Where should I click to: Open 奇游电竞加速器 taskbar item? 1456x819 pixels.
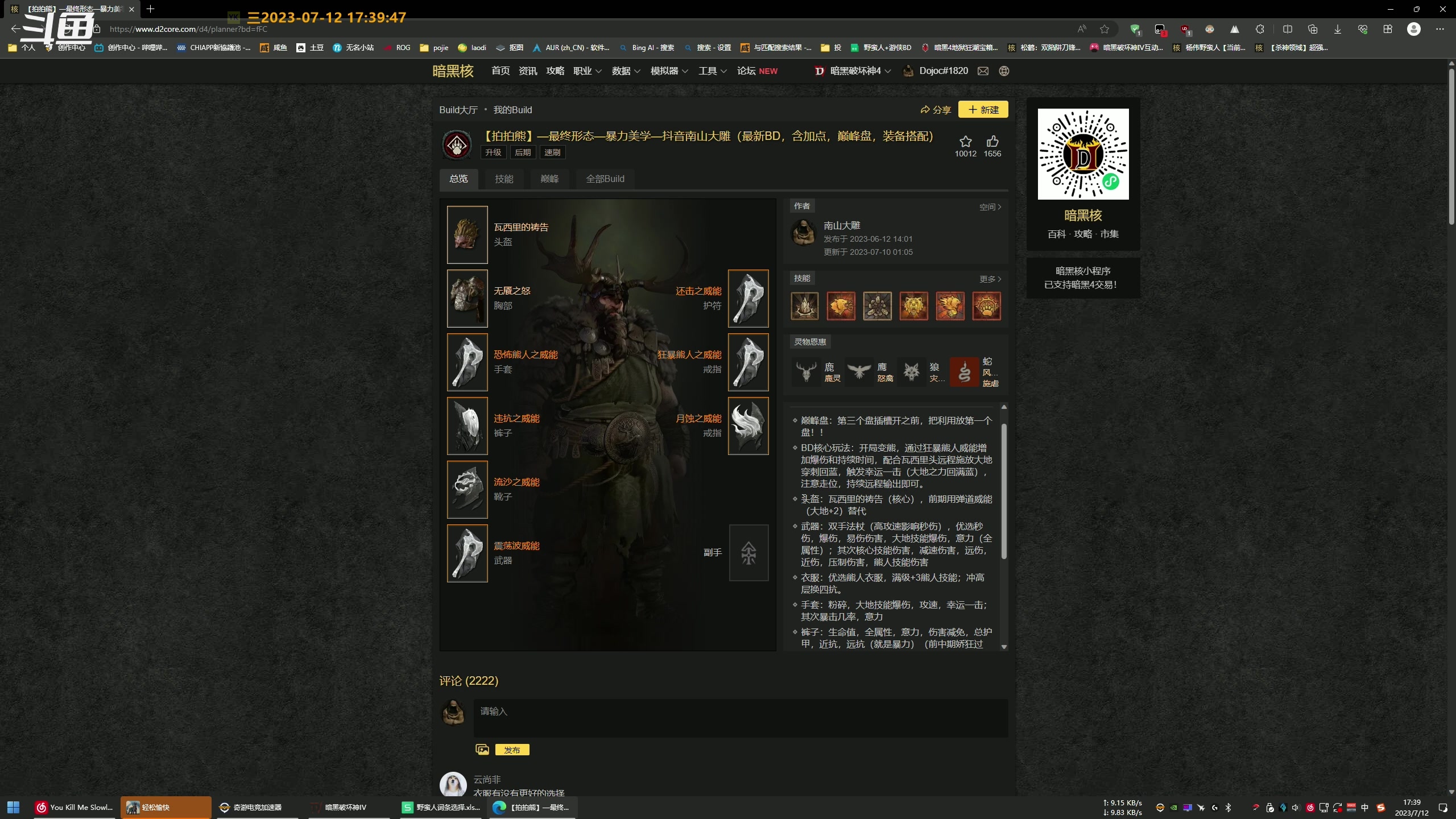coord(257,807)
